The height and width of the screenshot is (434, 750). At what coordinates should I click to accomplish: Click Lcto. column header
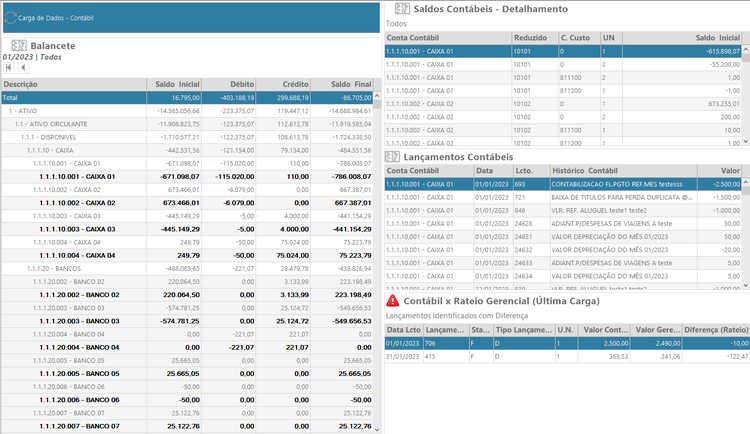click(531, 170)
